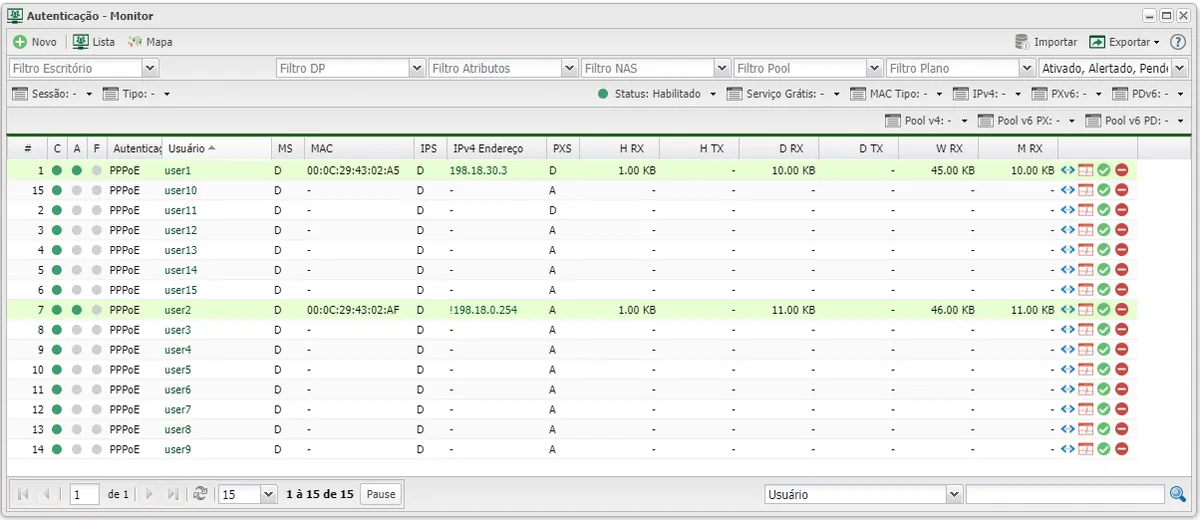Image resolution: width=1200 pixels, height=520 pixels.
Task: Select the user1 username link
Action: (x=178, y=170)
